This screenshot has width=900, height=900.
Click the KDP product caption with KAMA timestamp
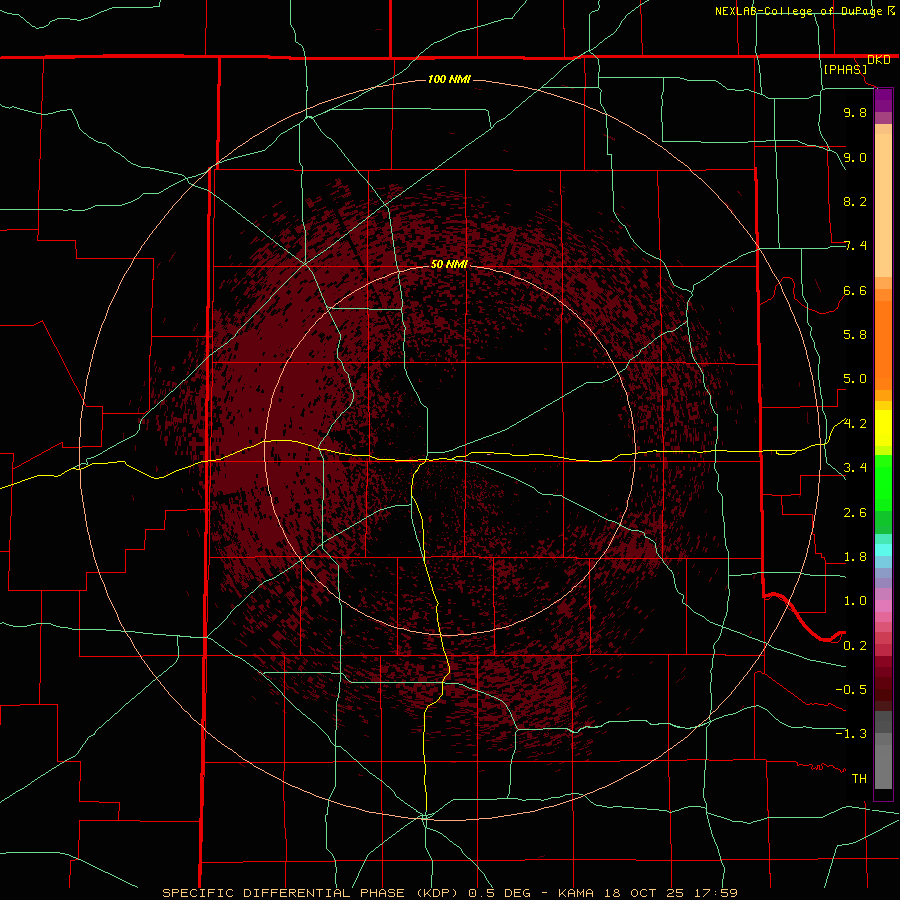(449, 893)
